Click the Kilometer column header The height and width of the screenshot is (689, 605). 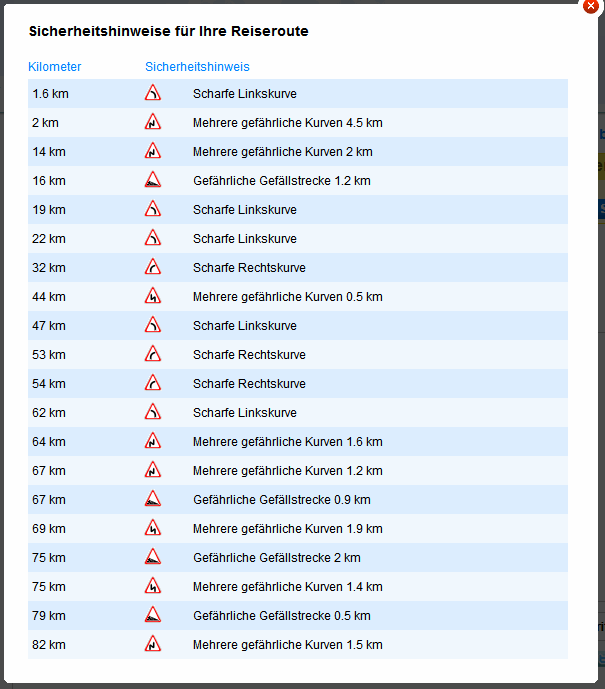click(55, 67)
